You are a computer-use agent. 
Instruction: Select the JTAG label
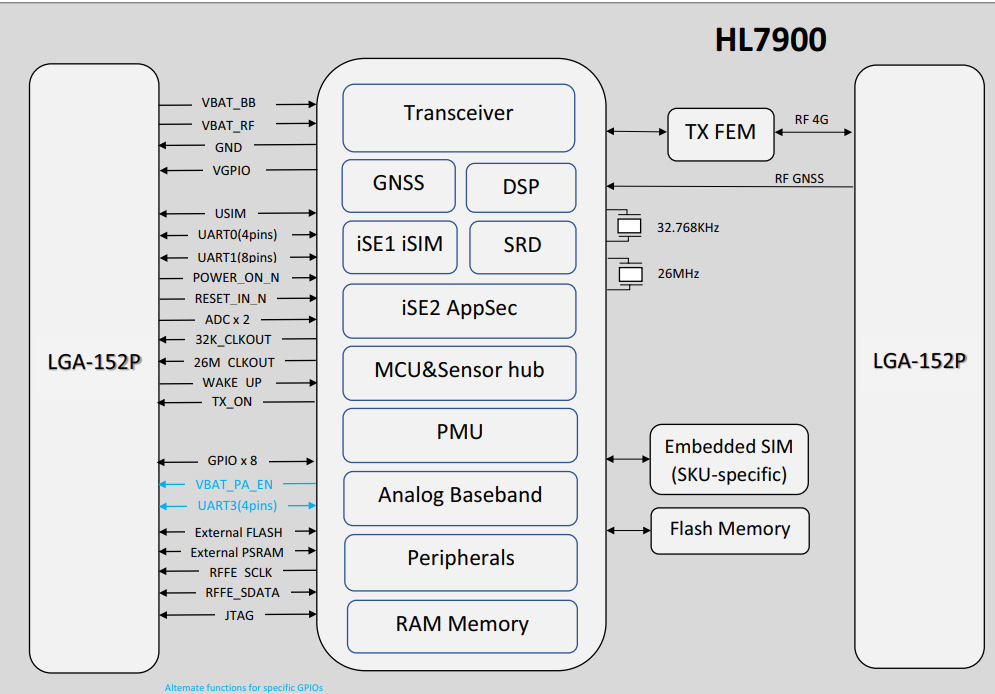pyautogui.click(x=239, y=615)
